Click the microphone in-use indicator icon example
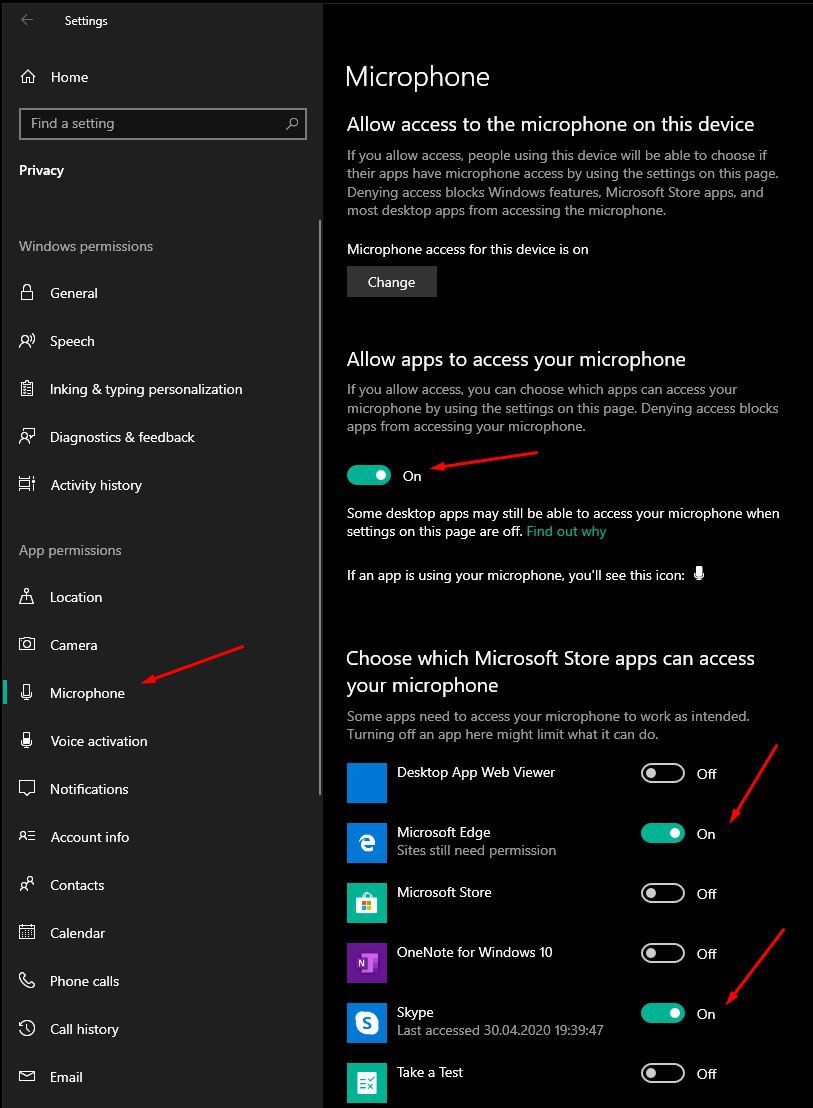This screenshot has width=813, height=1108. click(x=699, y=573)
